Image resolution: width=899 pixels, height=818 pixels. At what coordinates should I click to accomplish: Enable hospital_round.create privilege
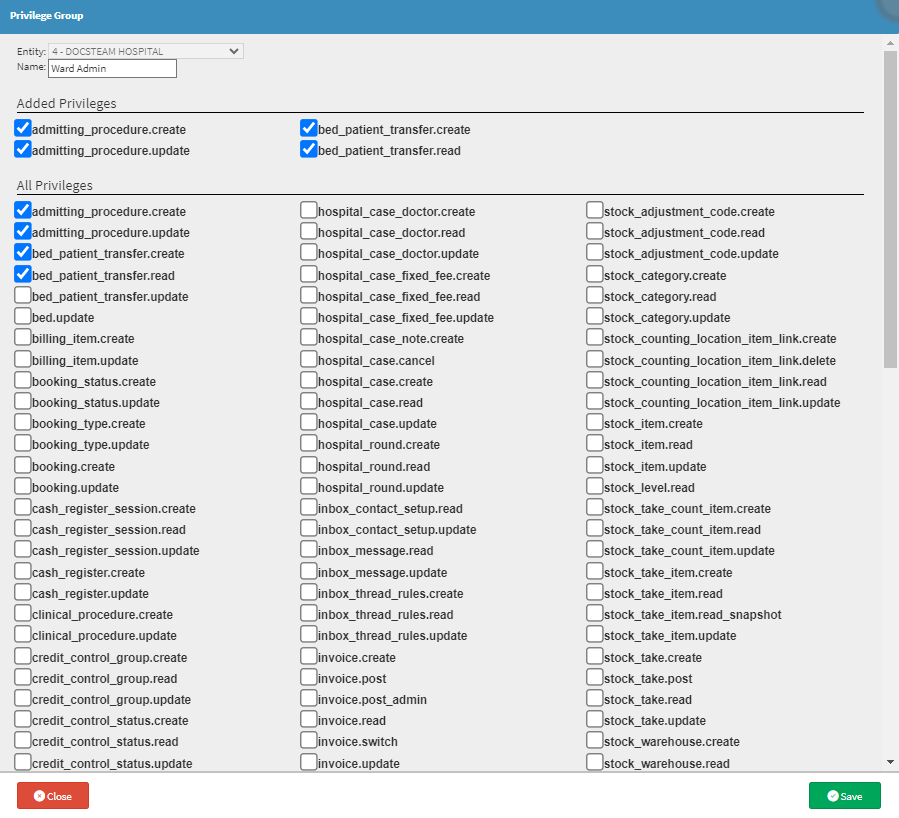pyautogui.click(x=309, y=444)
